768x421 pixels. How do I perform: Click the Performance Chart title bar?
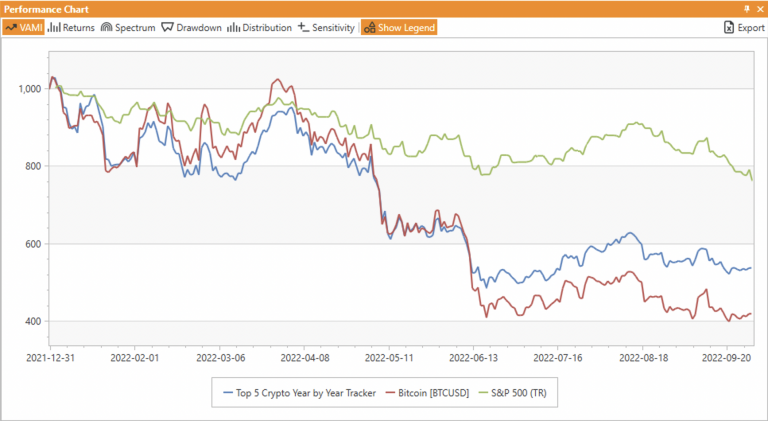(x=300, y=8)
